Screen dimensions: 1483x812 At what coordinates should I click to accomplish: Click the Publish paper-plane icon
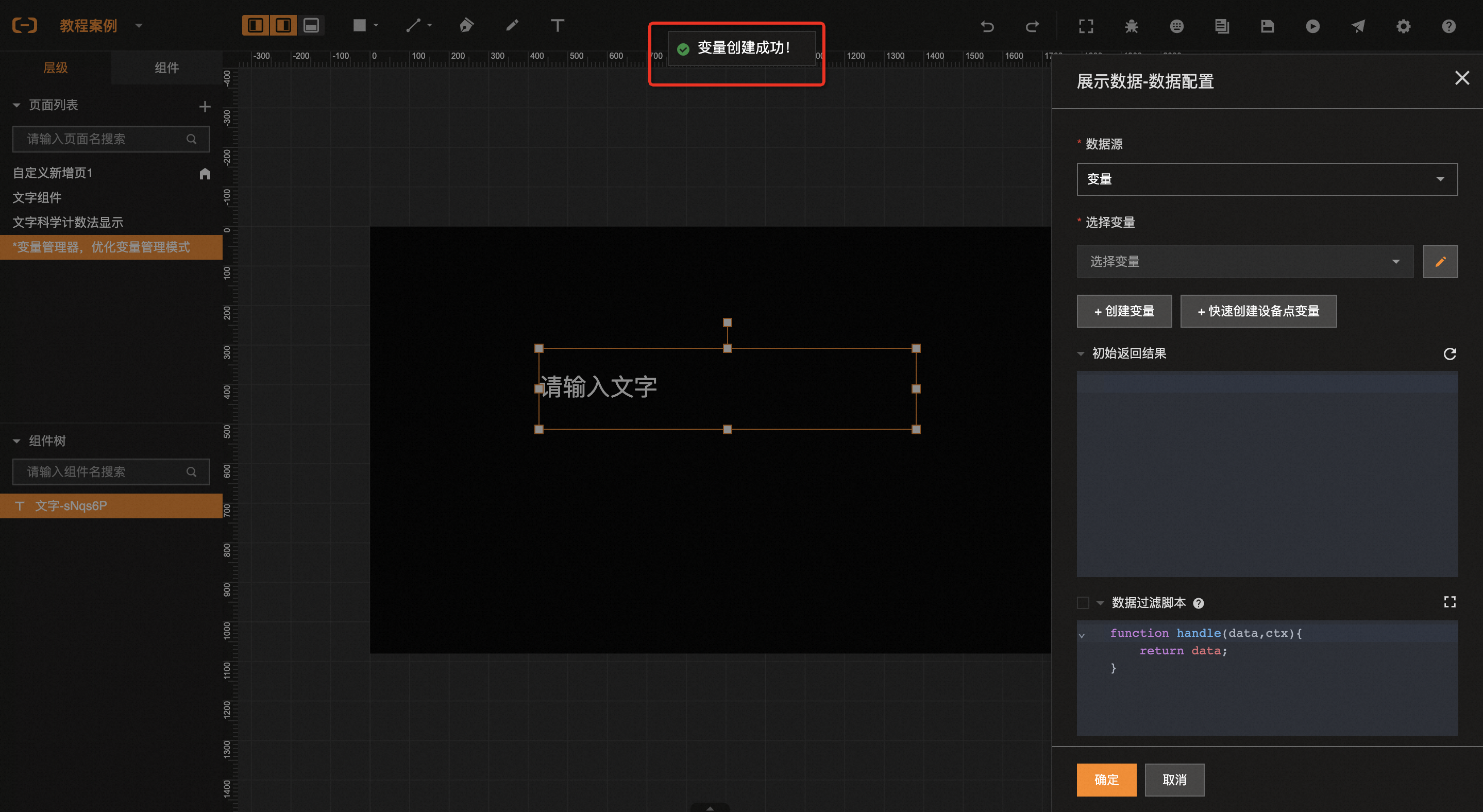(x=1358, y=26)
